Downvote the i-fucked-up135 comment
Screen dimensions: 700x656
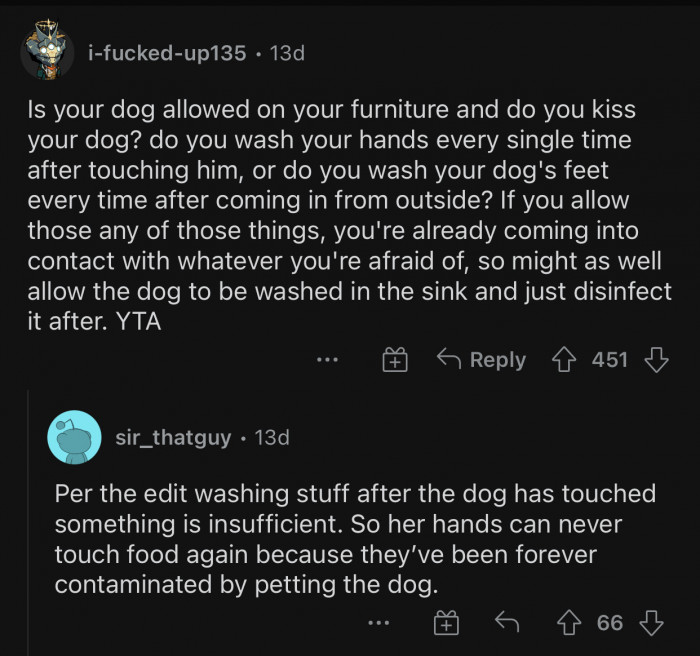(656, 360)
